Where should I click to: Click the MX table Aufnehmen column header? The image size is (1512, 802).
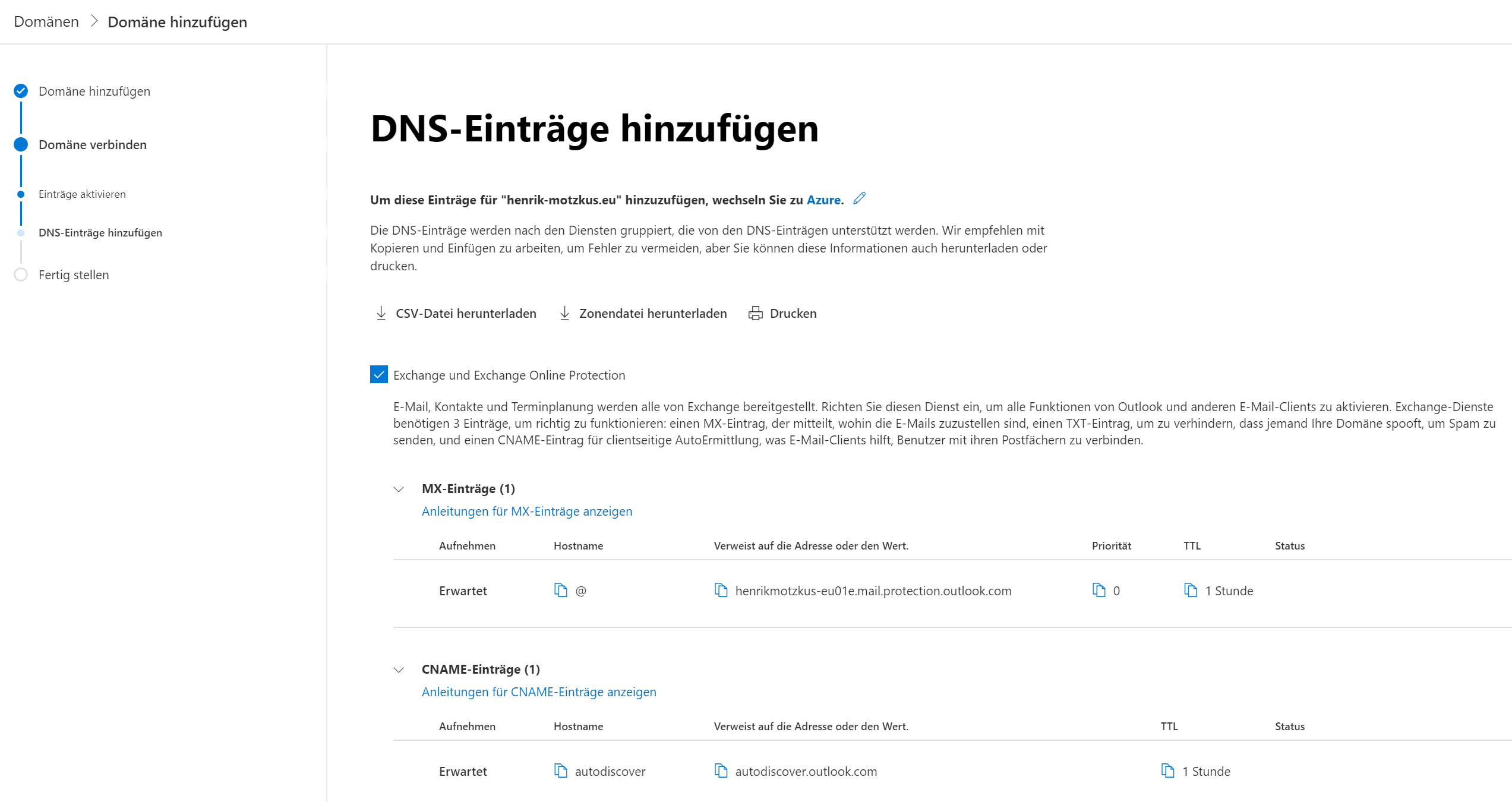(x=467, y=545)
